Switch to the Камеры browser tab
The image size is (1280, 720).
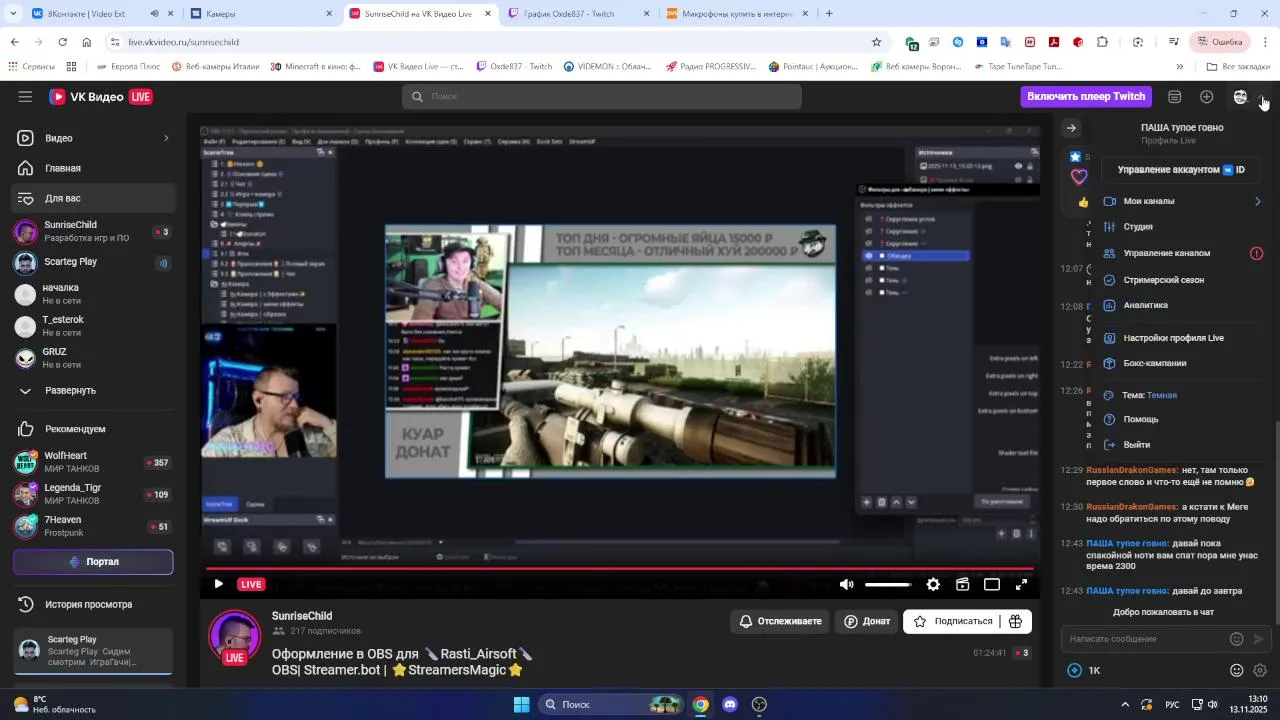point(262,14)
